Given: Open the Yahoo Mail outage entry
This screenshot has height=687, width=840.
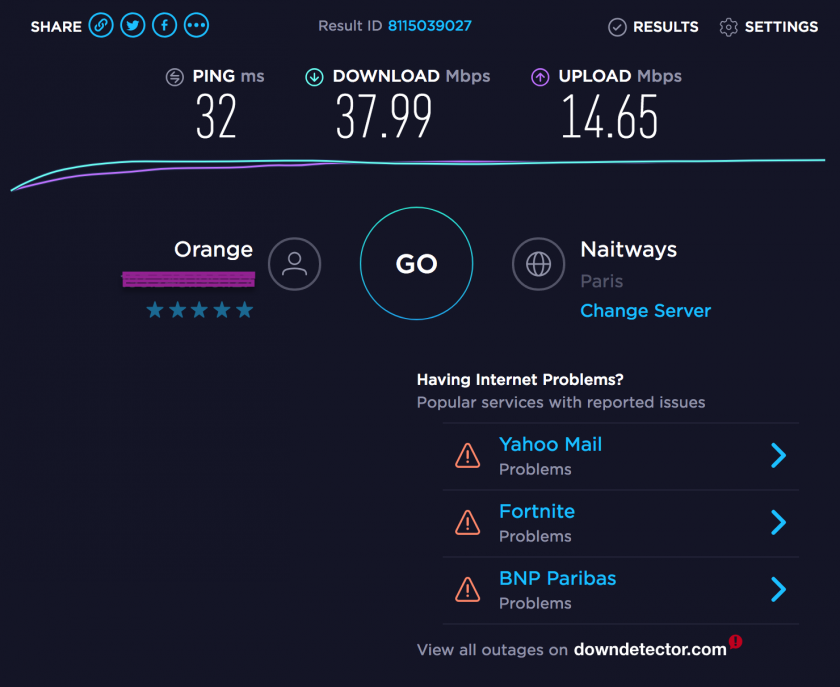Looking at the screenshot, I should coord(550,445).
